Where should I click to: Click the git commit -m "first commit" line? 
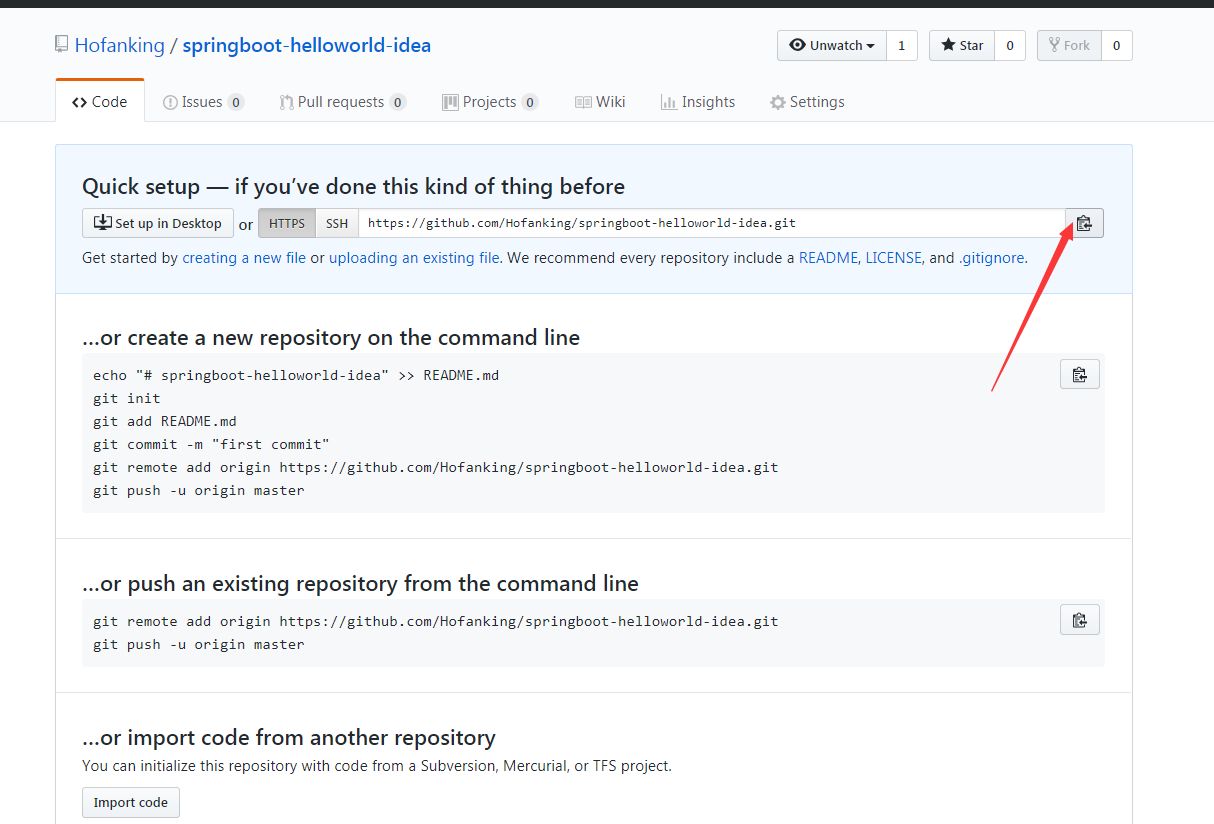coord(211,444)
